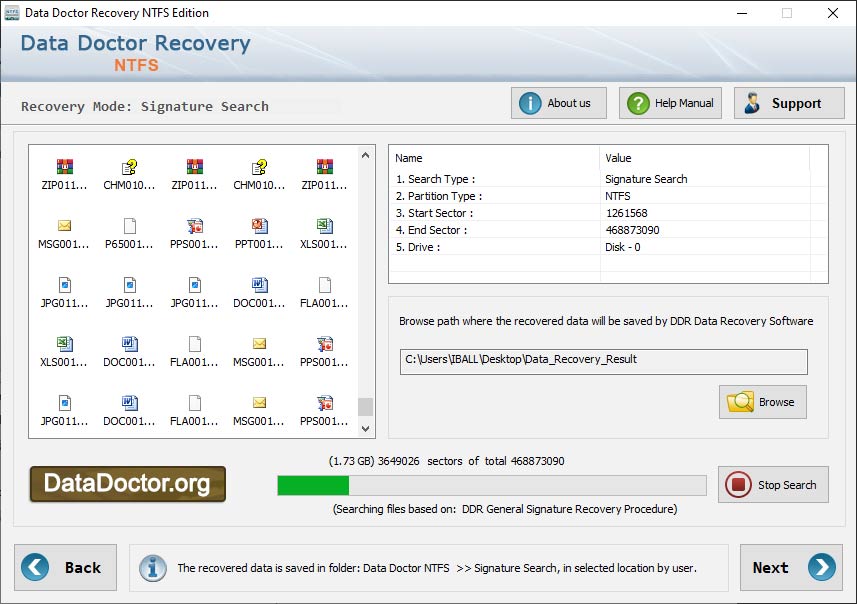Click the About us info icon
The image size is (857, 604).
(x=558, y=102)
